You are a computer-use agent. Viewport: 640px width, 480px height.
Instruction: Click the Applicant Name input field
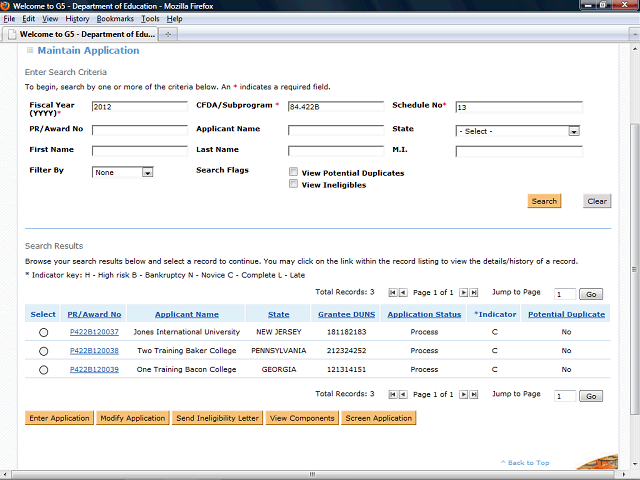pos(335,130)
